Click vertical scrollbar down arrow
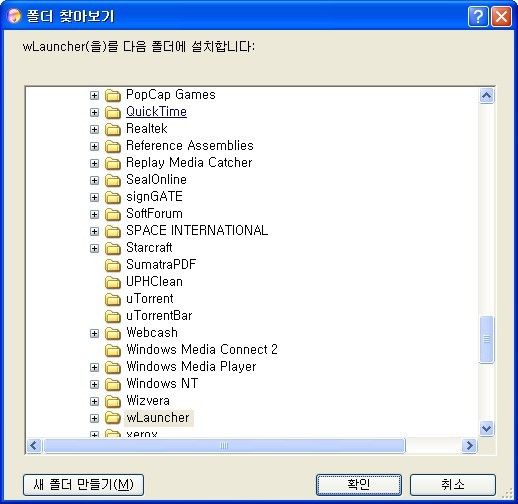 point(486,428)
